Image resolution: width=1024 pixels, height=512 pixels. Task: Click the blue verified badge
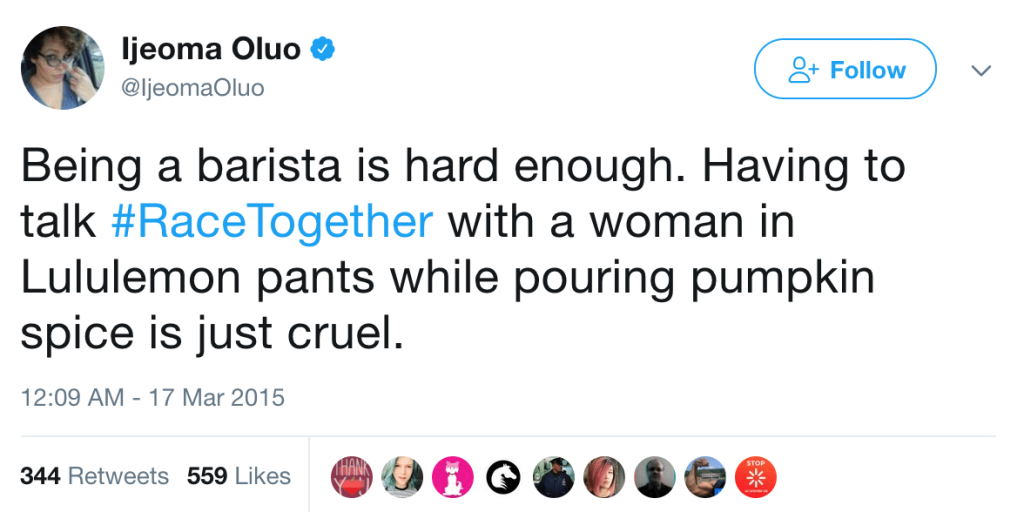pyautogui.click(x=323, y=49)
